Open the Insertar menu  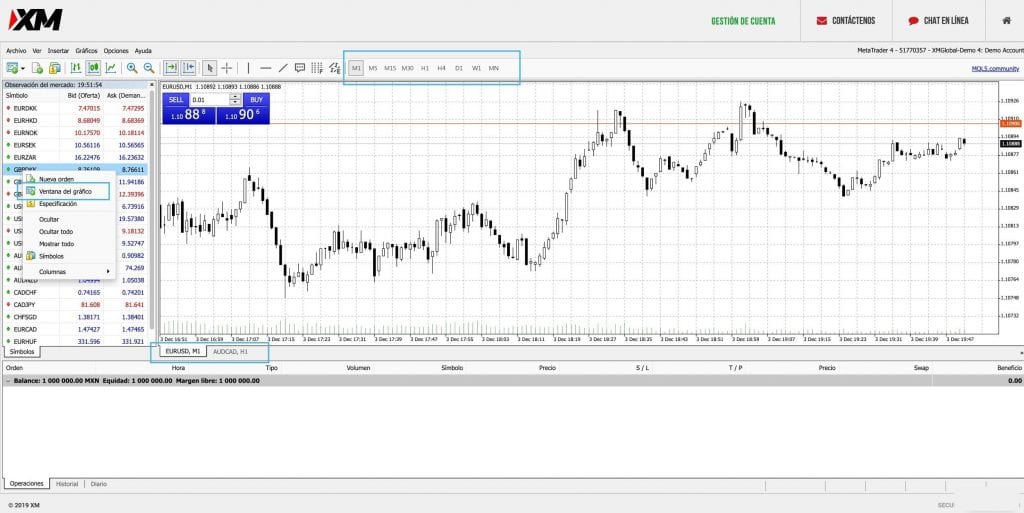tap(58, 50)
